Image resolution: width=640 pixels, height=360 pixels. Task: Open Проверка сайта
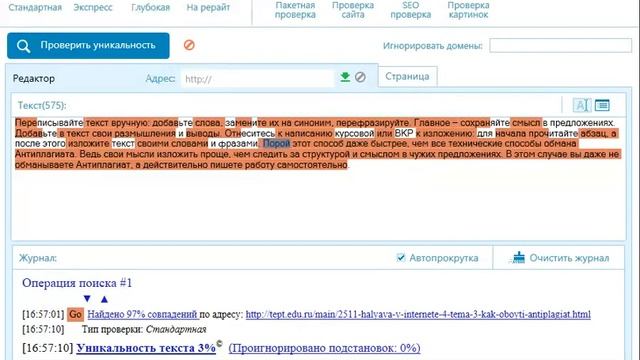[x=353, y=10]
